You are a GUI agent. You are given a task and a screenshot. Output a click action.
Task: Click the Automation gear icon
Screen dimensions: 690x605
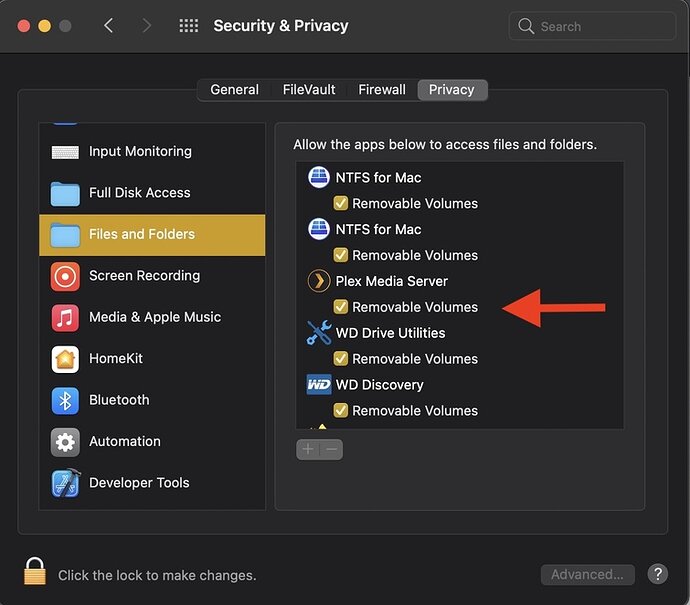pyautogui.click(x=65, y=442)
